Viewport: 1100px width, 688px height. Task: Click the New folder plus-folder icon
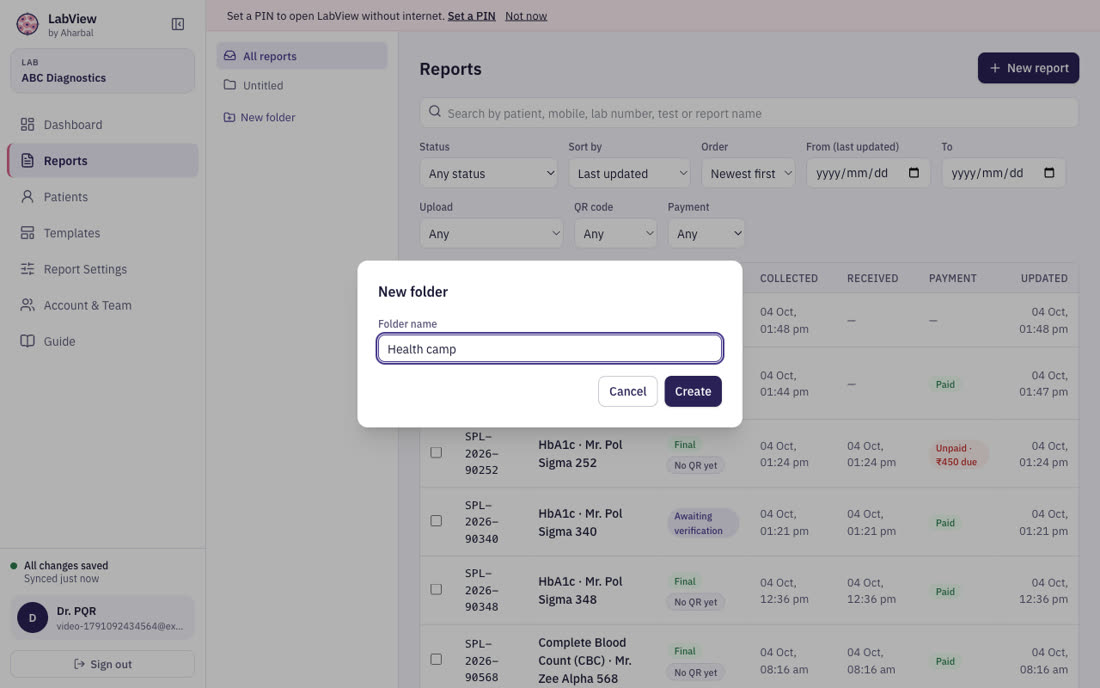point(229,117)
